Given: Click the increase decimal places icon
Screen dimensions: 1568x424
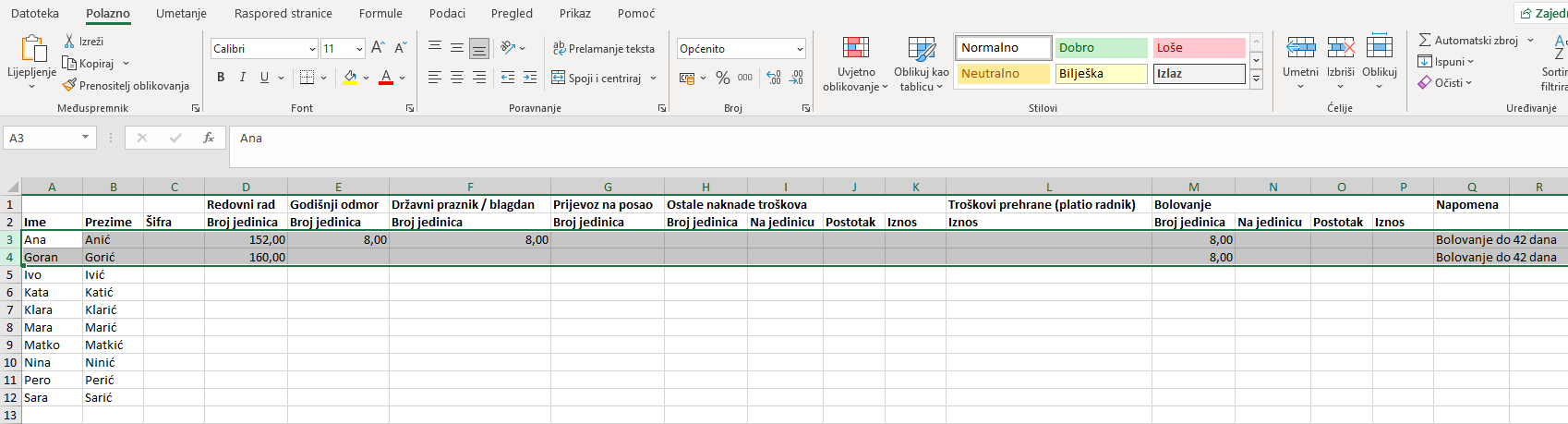Looking at the screenshot, I should [x=774, y=78].
